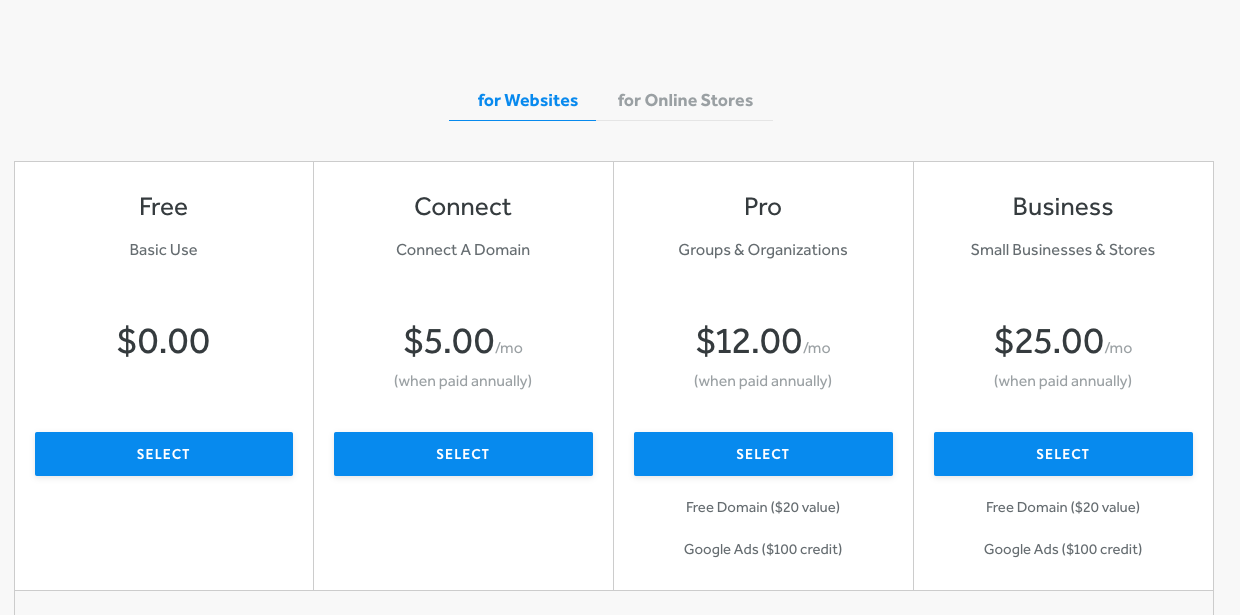Select the Business plan
The height and width of the screenshot is (615, 1240).
tap(1063, 453)
